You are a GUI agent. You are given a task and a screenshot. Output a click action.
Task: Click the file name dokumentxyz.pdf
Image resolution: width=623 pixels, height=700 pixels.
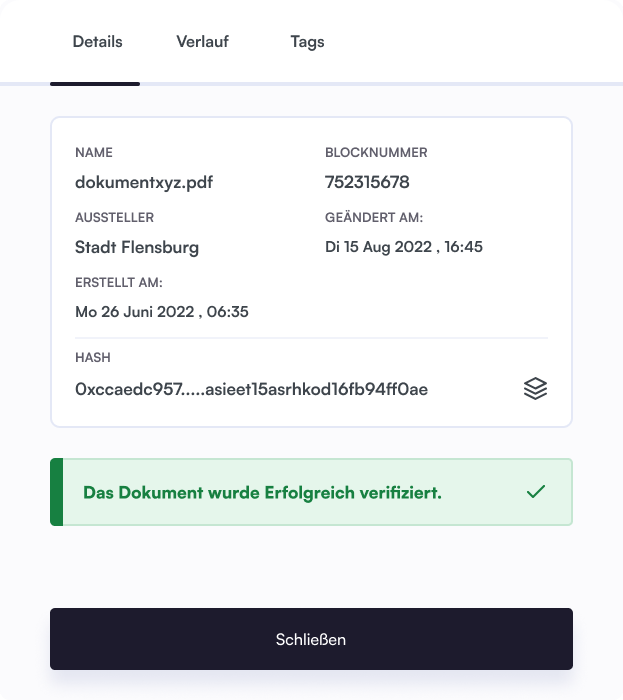point(144,183)
